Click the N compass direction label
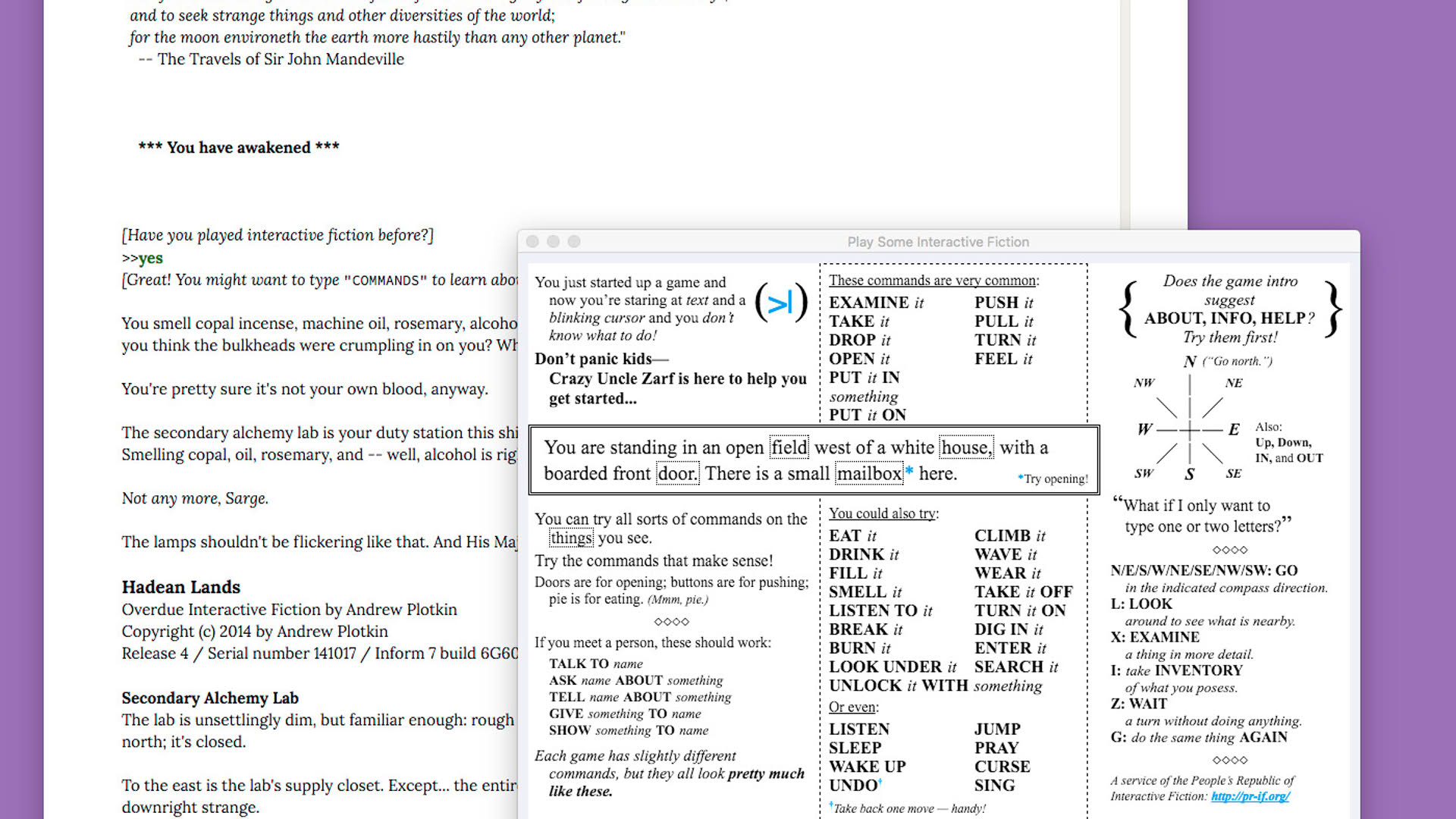Image resolution: width=1456 pixels, height=819 pixels. pos(1190,362)
